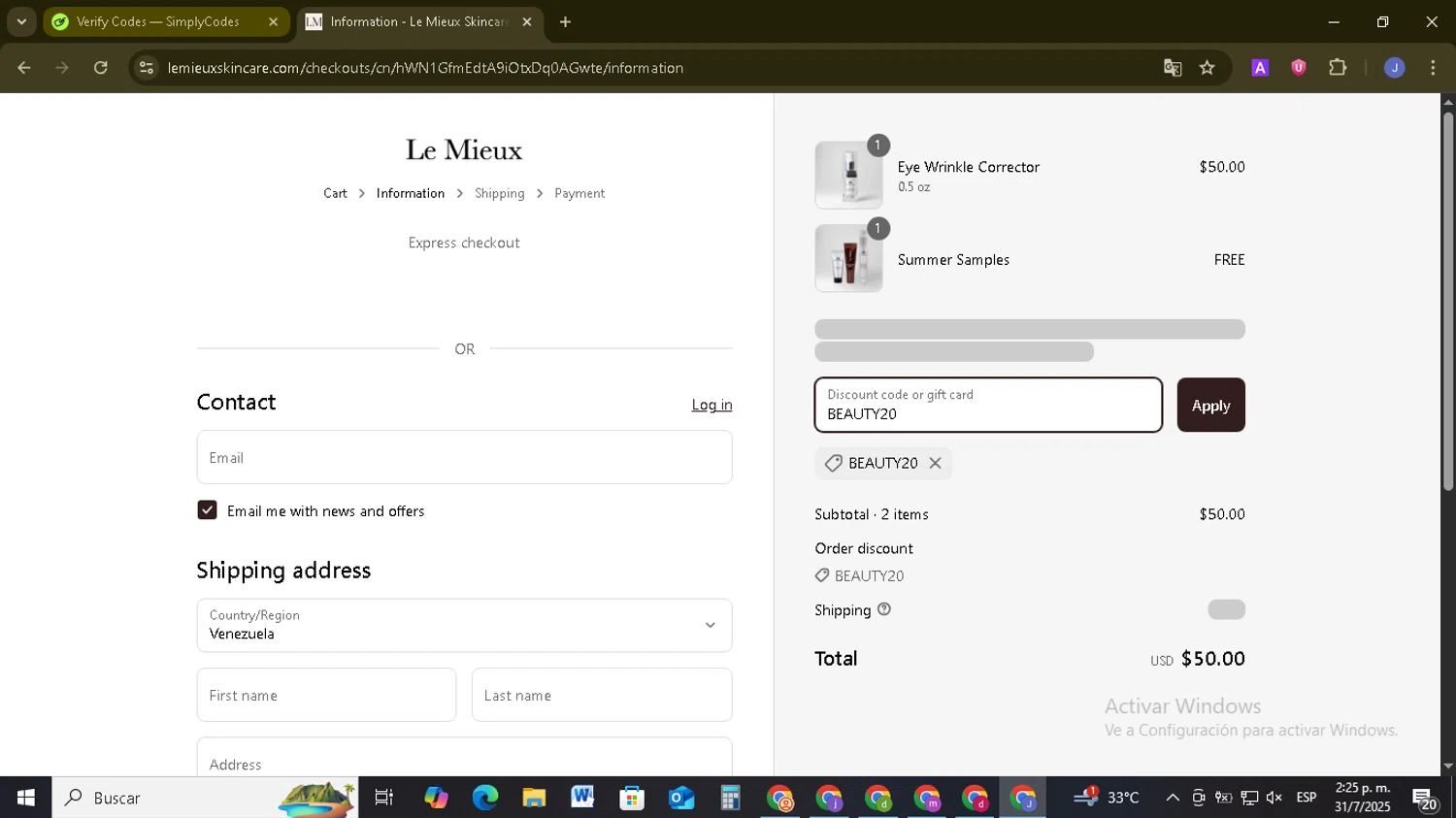Image resolution: width=1456 pixels, height=818 pixels.
Task: Click the Summer Samples product name
Action: (x=953, y=260)
